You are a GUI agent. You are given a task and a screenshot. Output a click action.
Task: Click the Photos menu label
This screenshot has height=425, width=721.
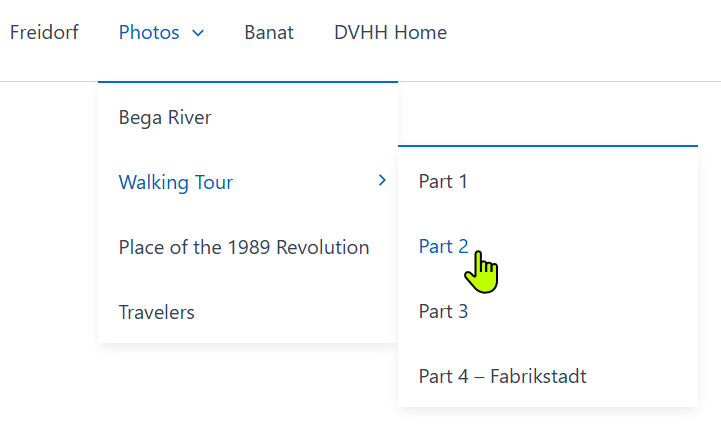149,33
